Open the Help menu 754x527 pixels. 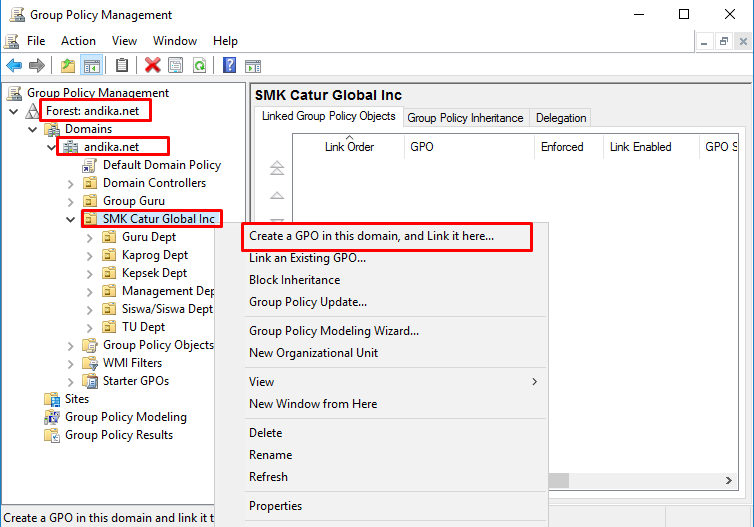point(225,41)
